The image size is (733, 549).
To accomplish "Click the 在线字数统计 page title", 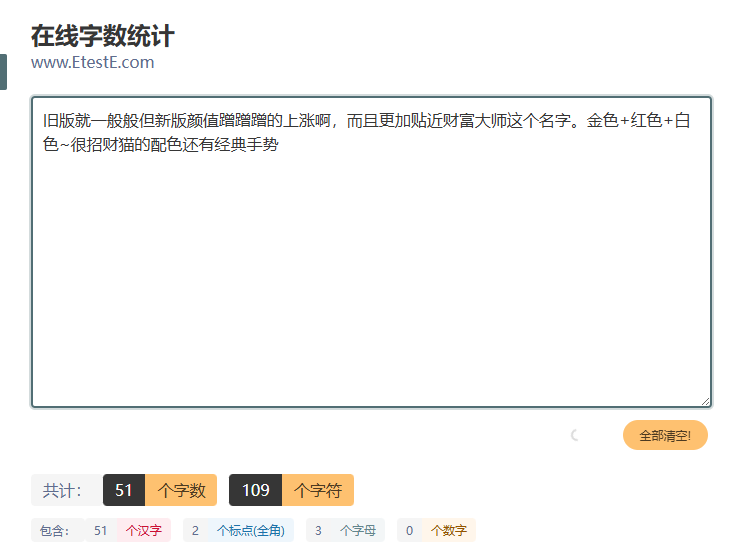I will [103, 36].
